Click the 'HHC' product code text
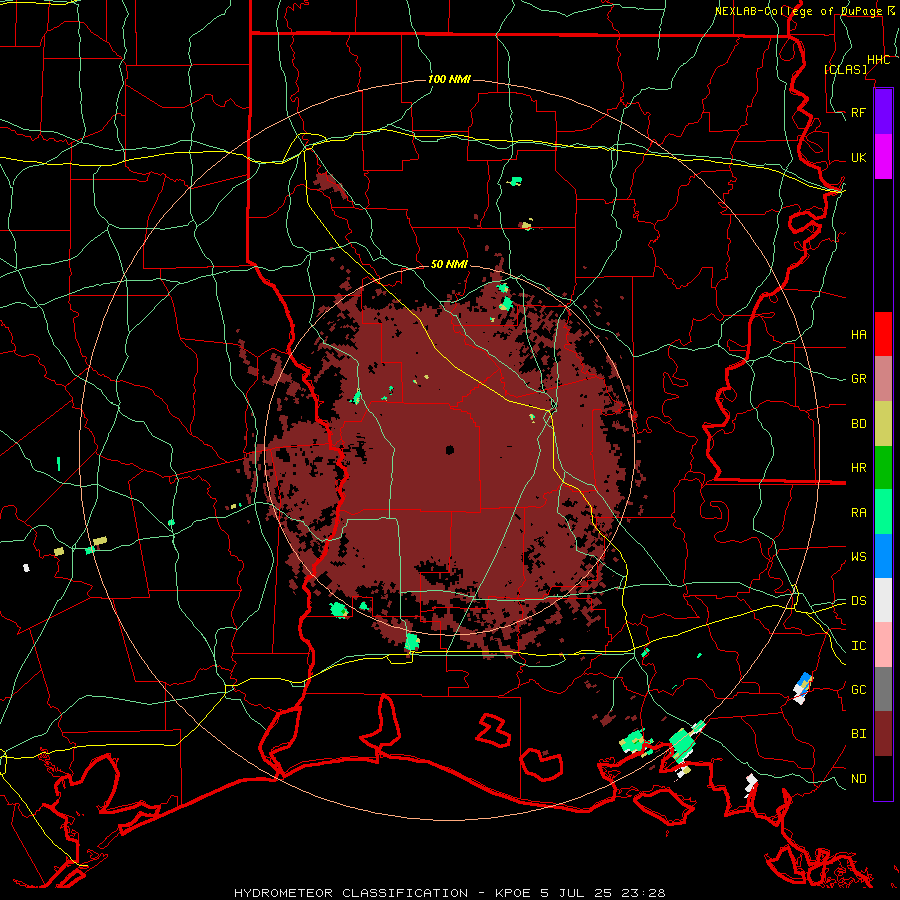This screenshot has width=900, height=900. click(x=879, y=60)
